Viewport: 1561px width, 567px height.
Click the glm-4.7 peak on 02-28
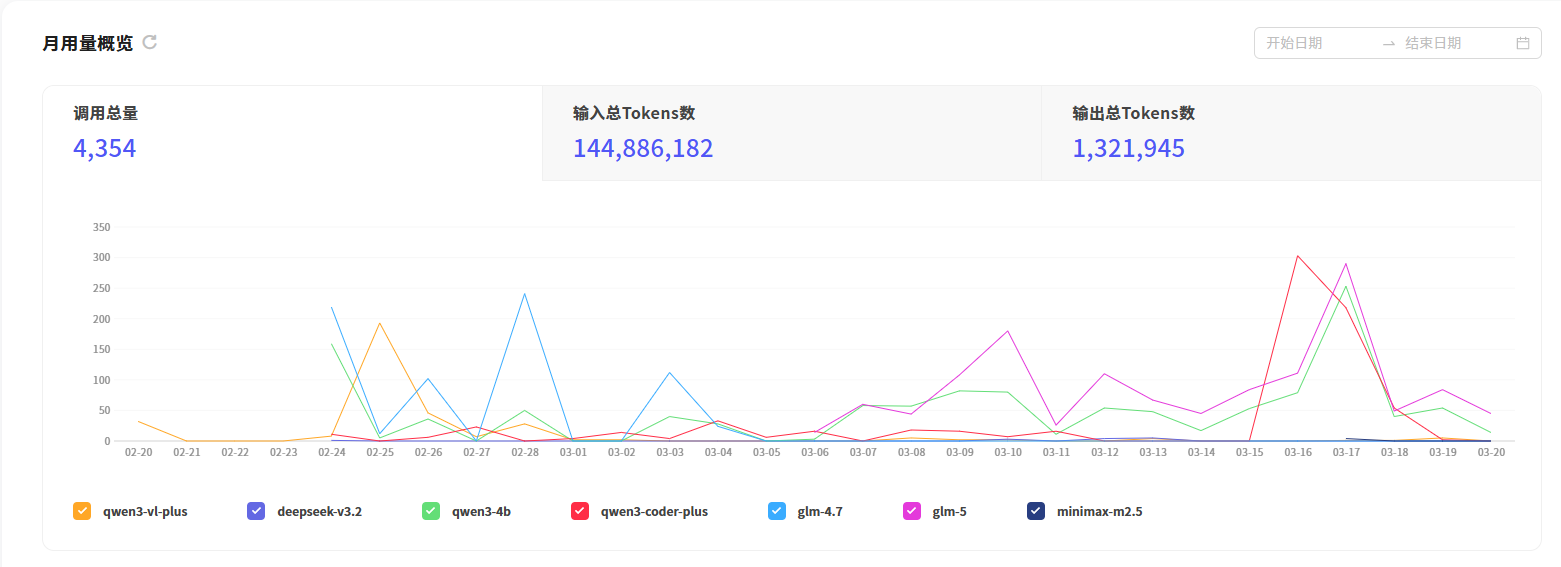pos(525,293)
